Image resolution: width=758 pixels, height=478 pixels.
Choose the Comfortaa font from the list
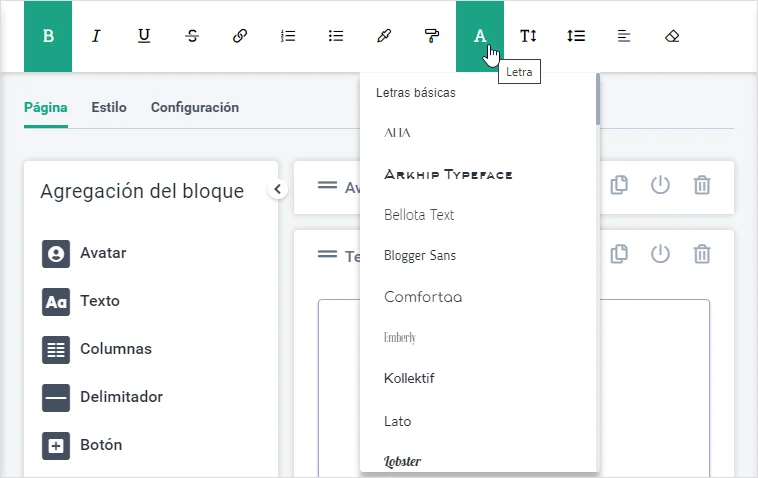[423, 297]
